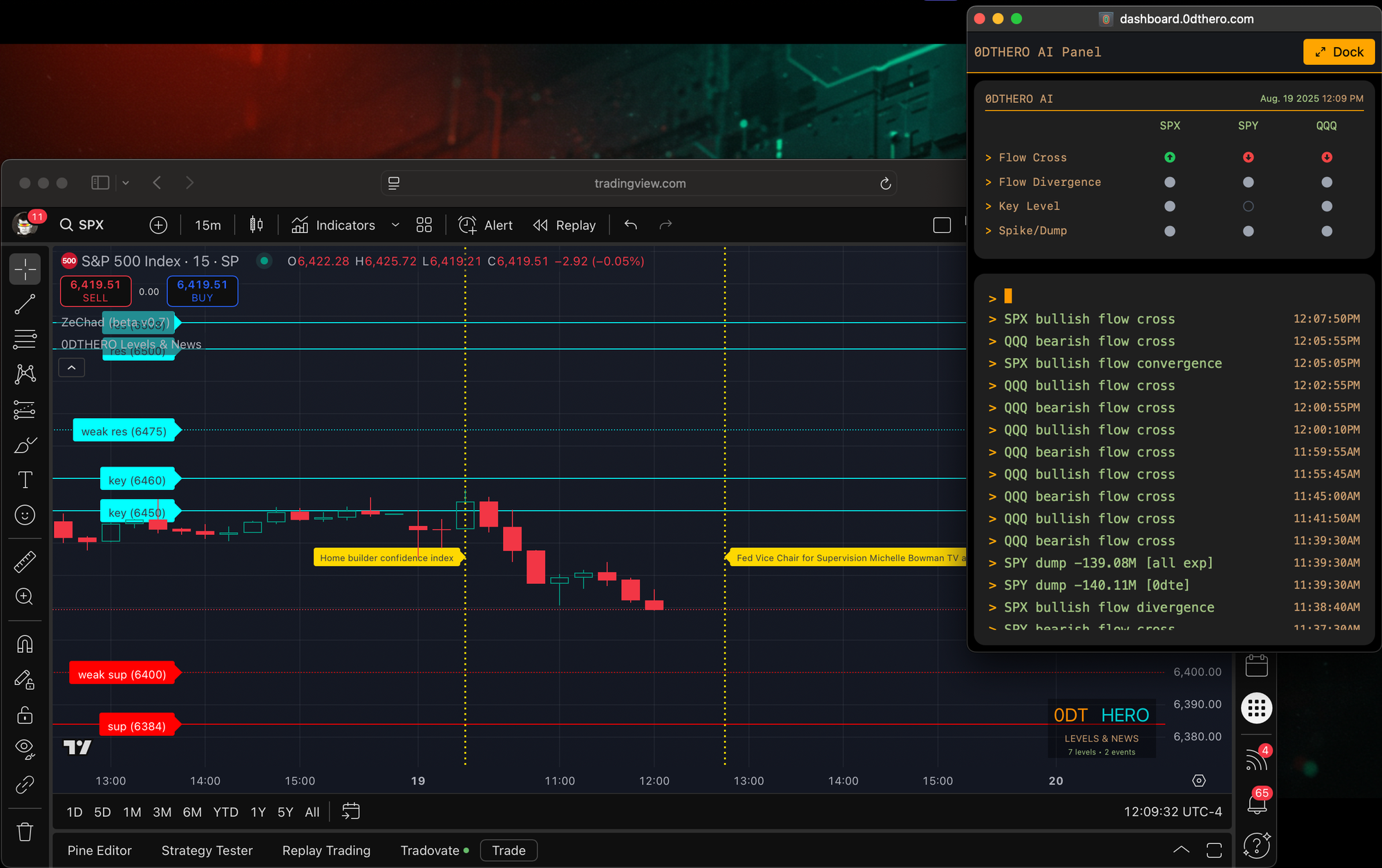
Task: Expand the Indicators favorites dropdown arrow
Action: tap(395, 225)
